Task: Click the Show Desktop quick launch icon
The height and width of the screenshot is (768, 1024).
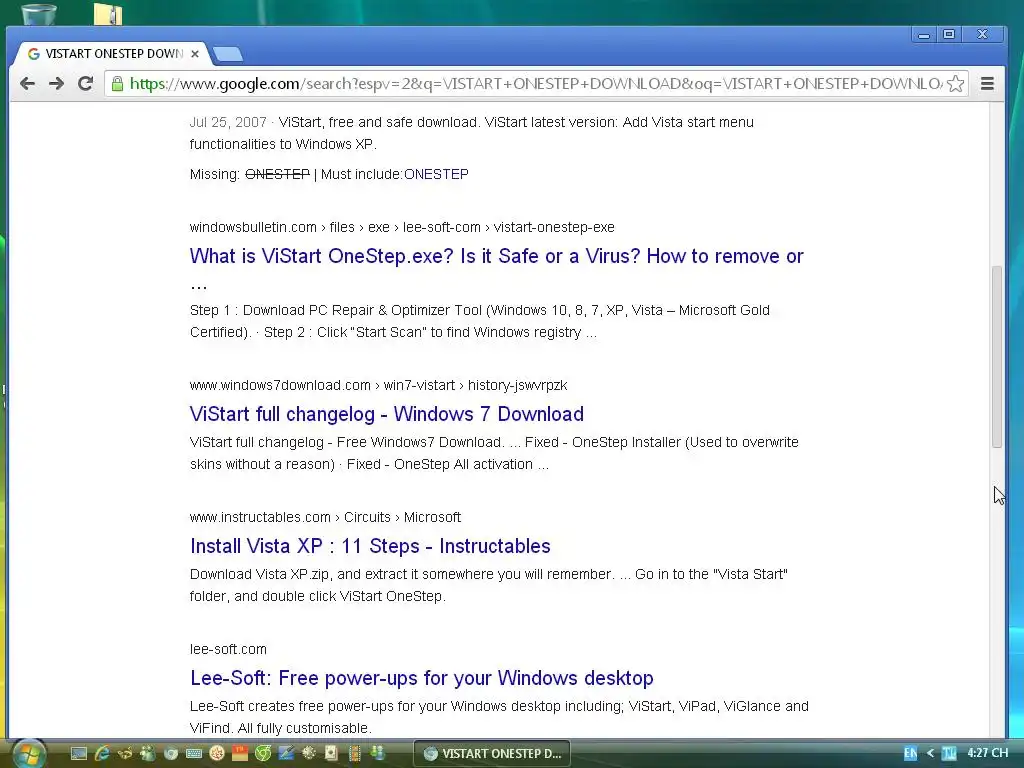Action: pos(78,754)
